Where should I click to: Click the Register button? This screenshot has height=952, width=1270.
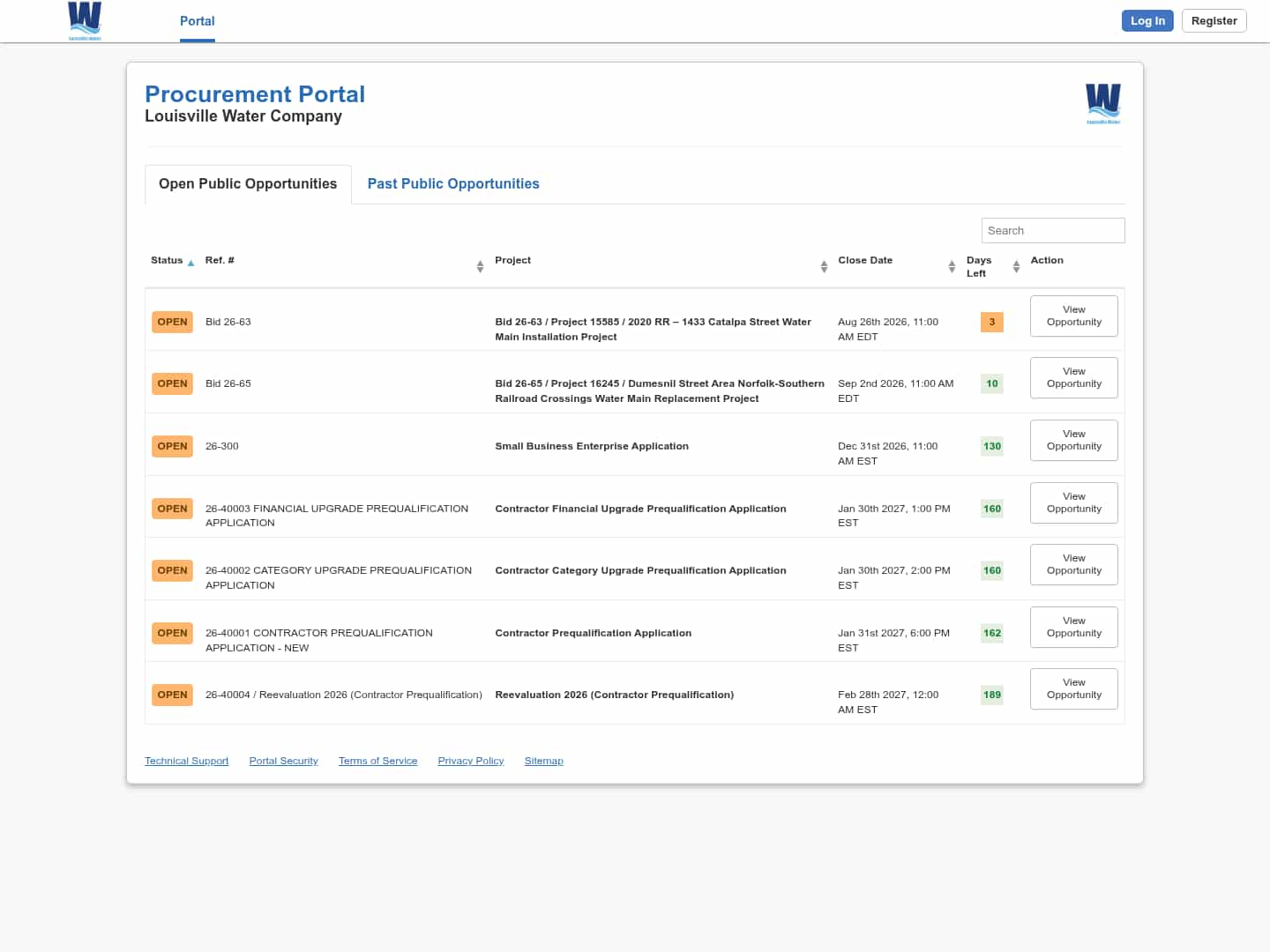point(1214,21)
